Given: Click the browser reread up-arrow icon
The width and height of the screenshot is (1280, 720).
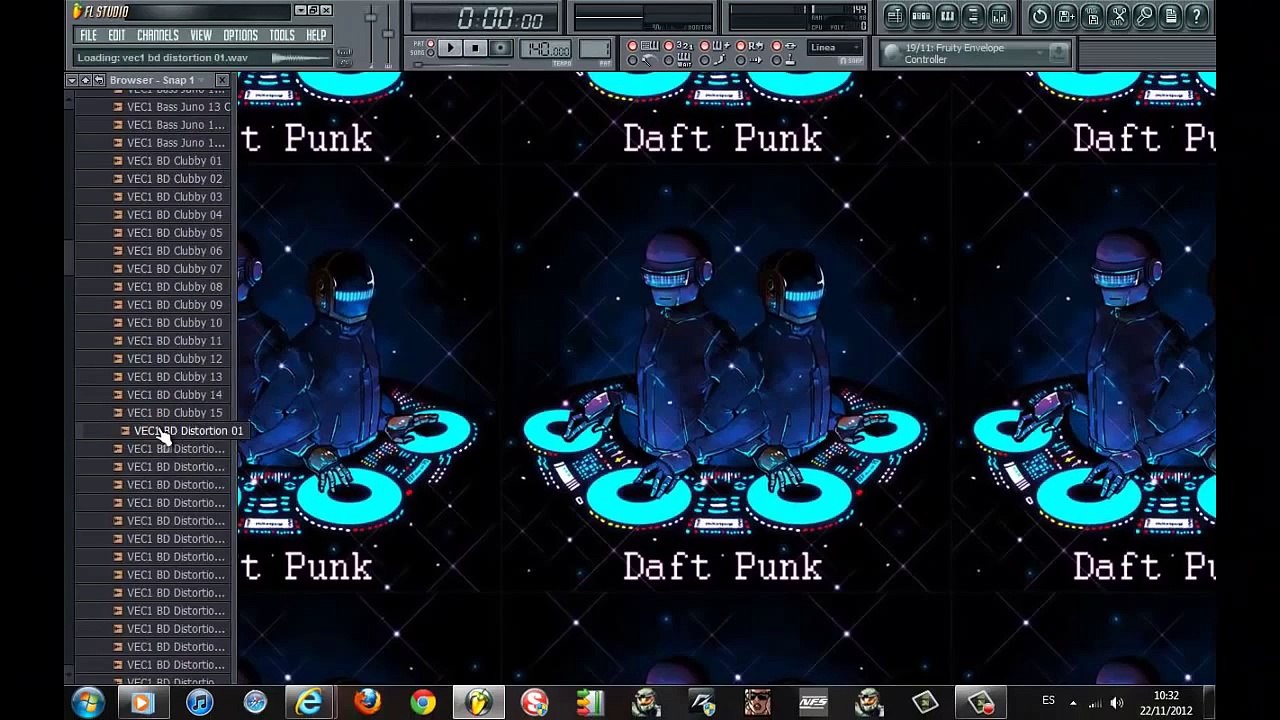Looking at the screenshot, I should [x=85, y=80].
